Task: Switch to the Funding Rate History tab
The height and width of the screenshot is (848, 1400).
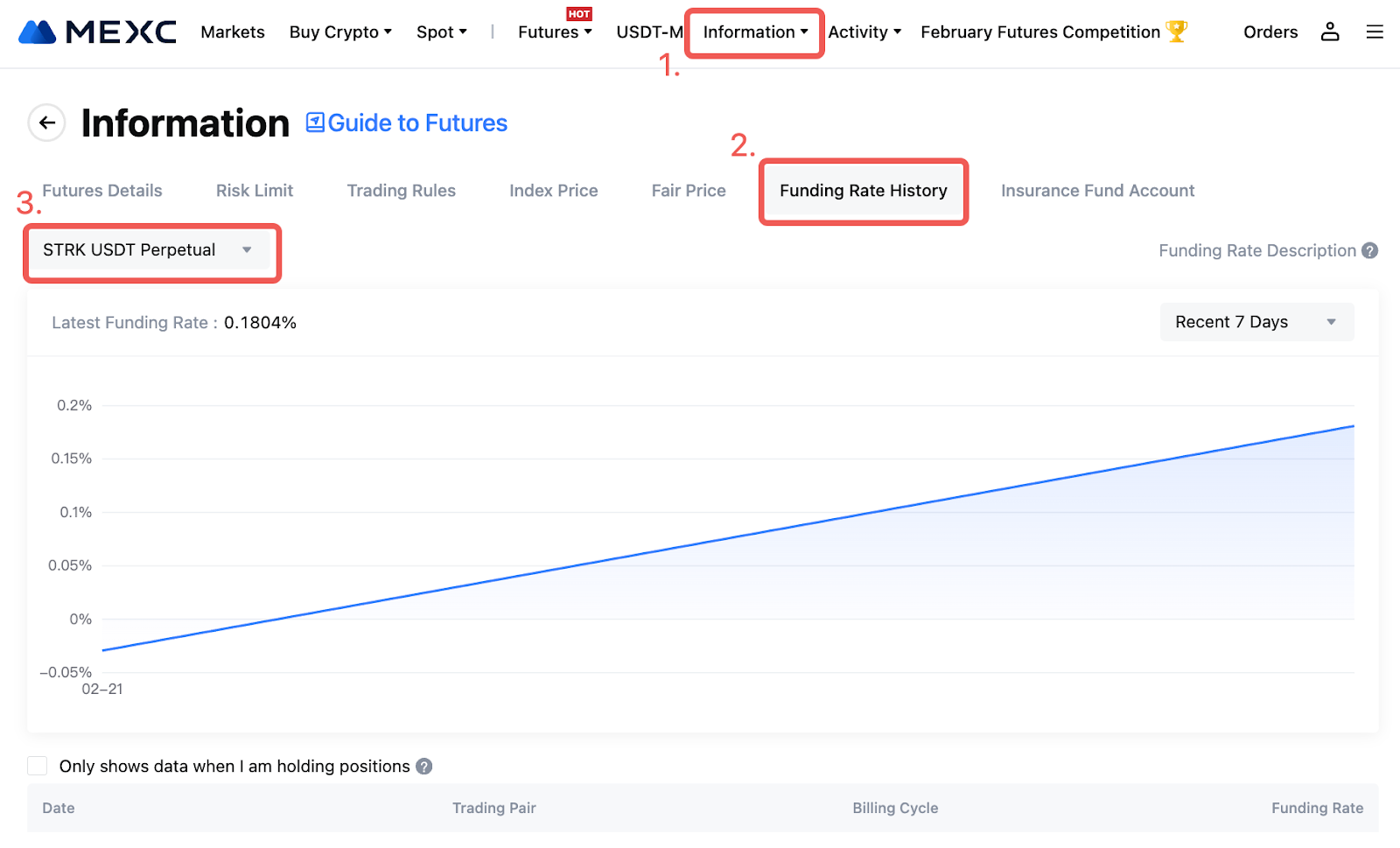Action: point(863,191)
